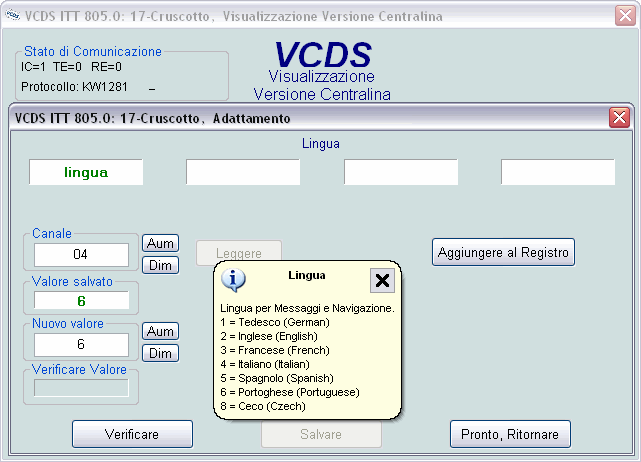
Task: Click the Salvare button
Action: click(321, 434)
